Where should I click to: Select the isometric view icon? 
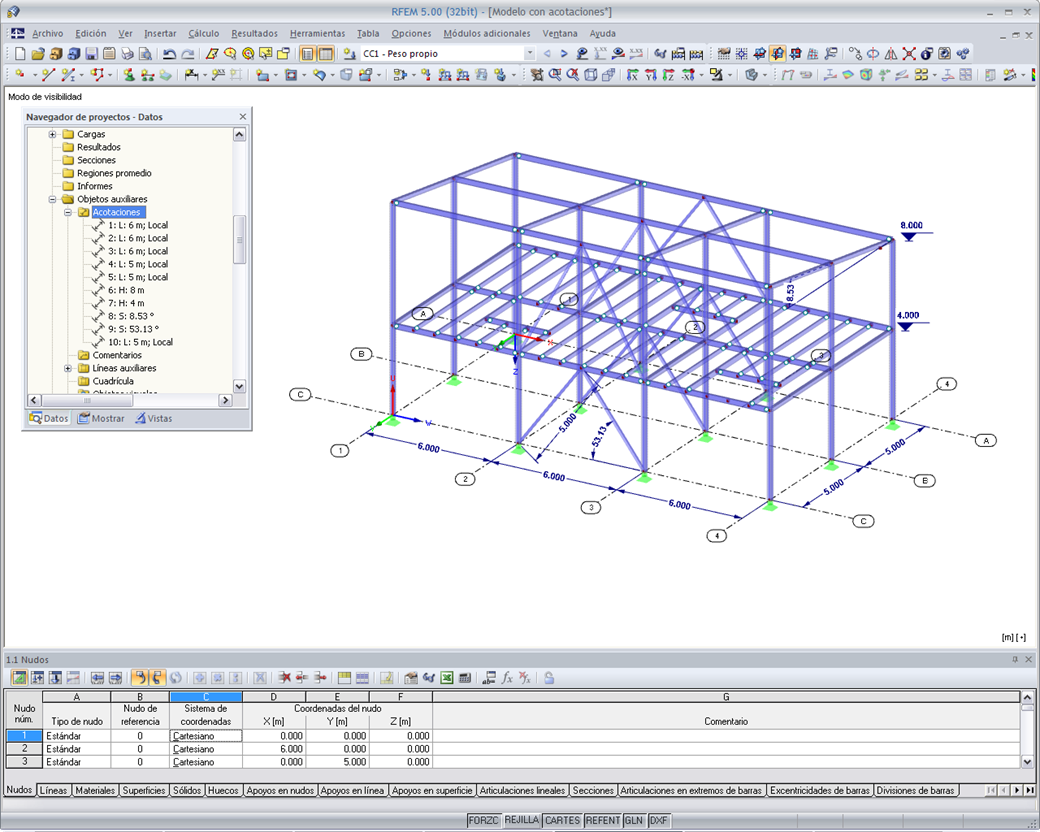pyautogui.click(x=608, y=75)
